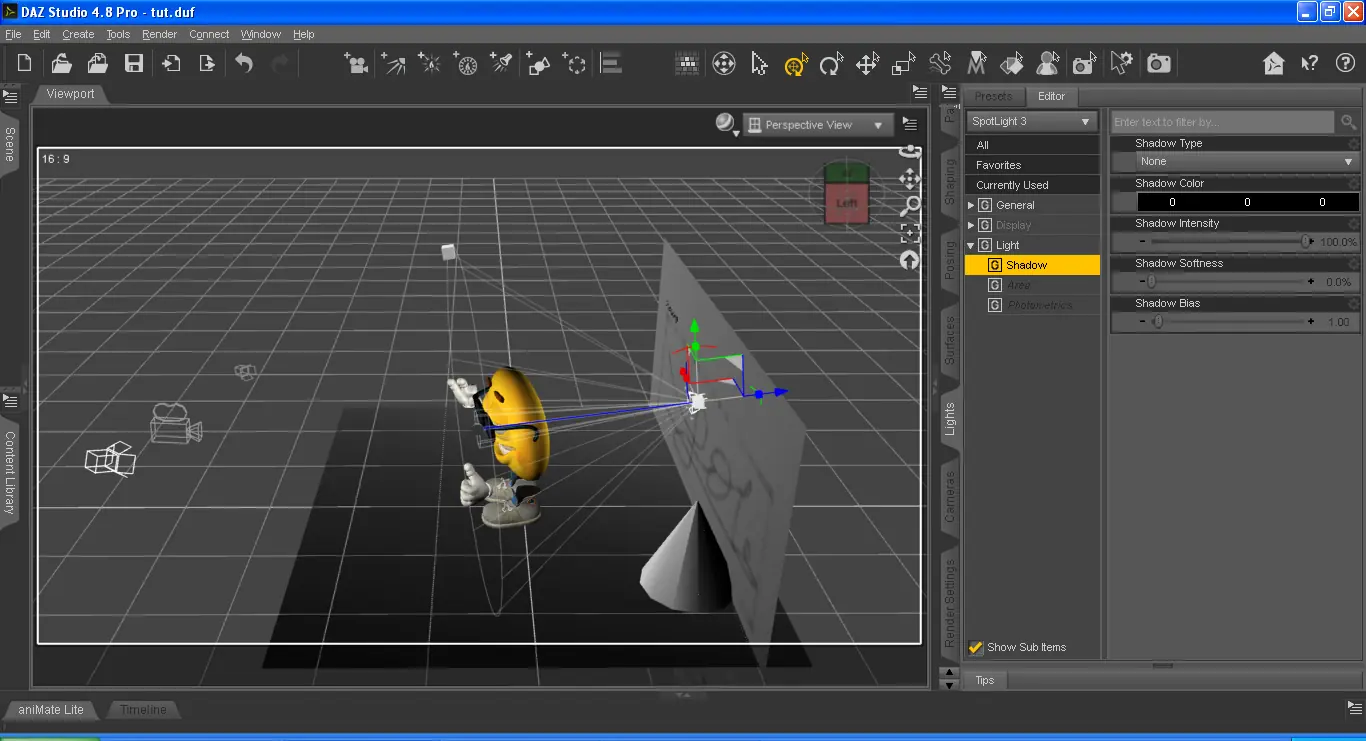Select the Currently Used filter
Screen dimensions: 1366x741
(1012, 185)
